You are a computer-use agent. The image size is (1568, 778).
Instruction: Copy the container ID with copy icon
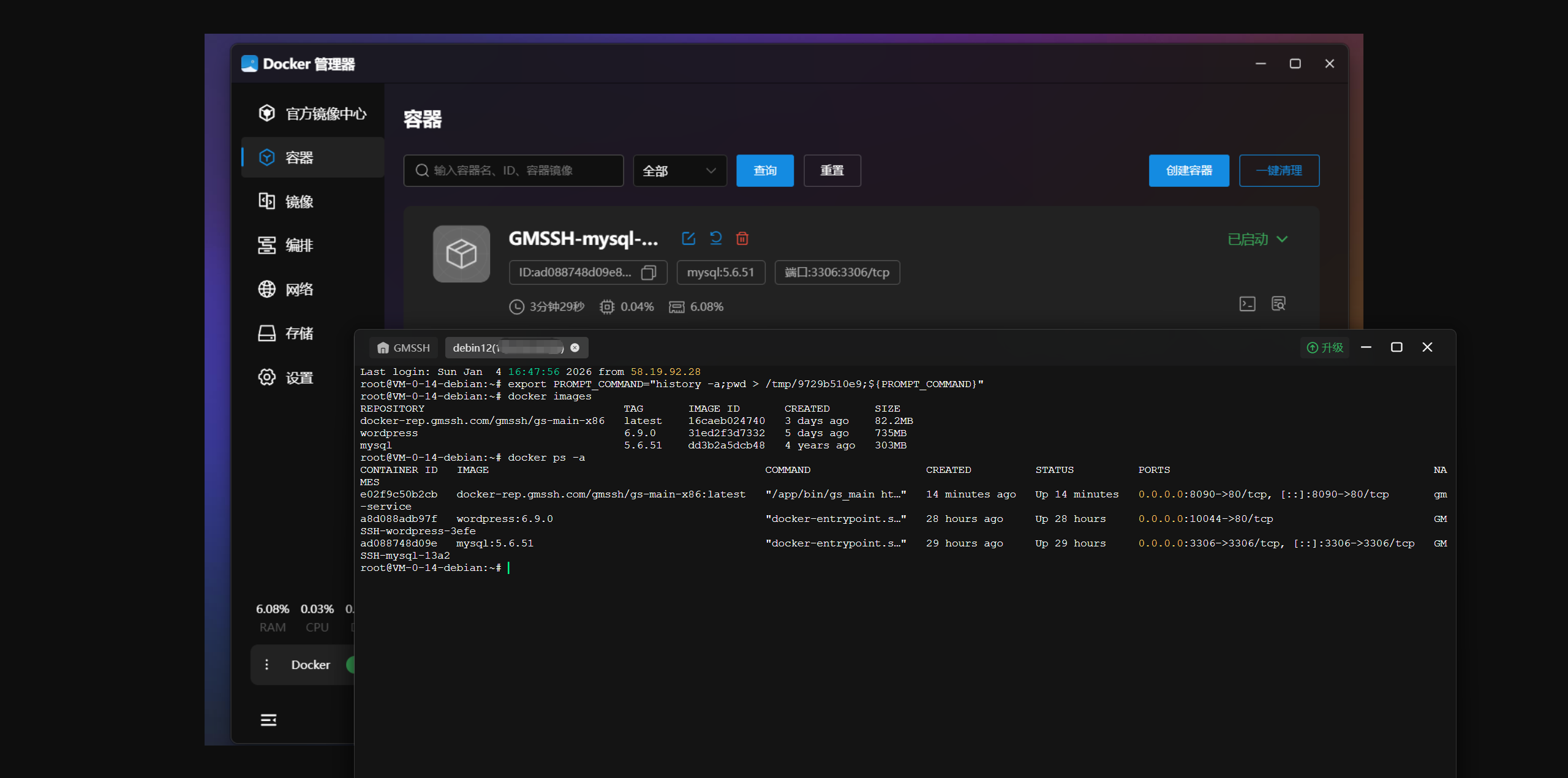[x=648, y=273]
